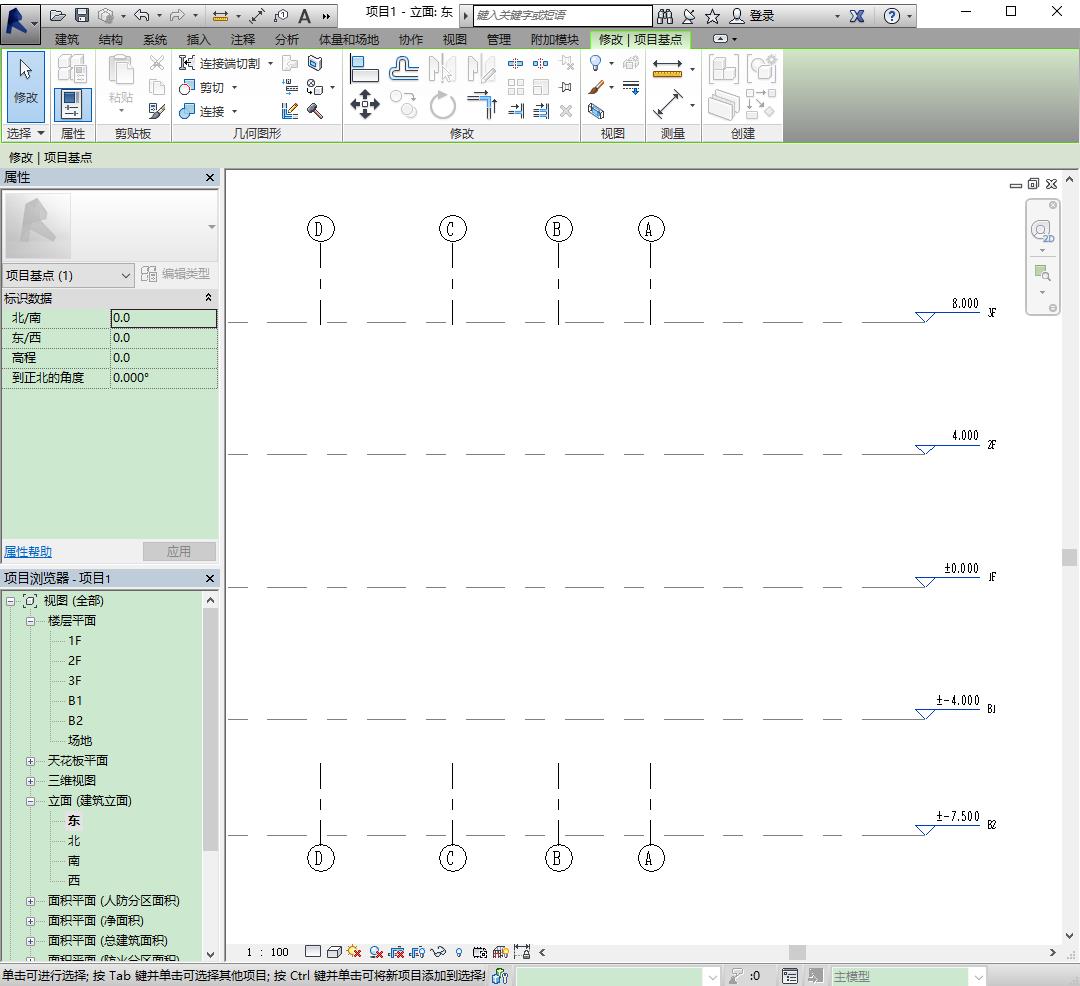Click the star favorites icon in the title bar
The image size is (1080, 986).
(x=712, y=16)
